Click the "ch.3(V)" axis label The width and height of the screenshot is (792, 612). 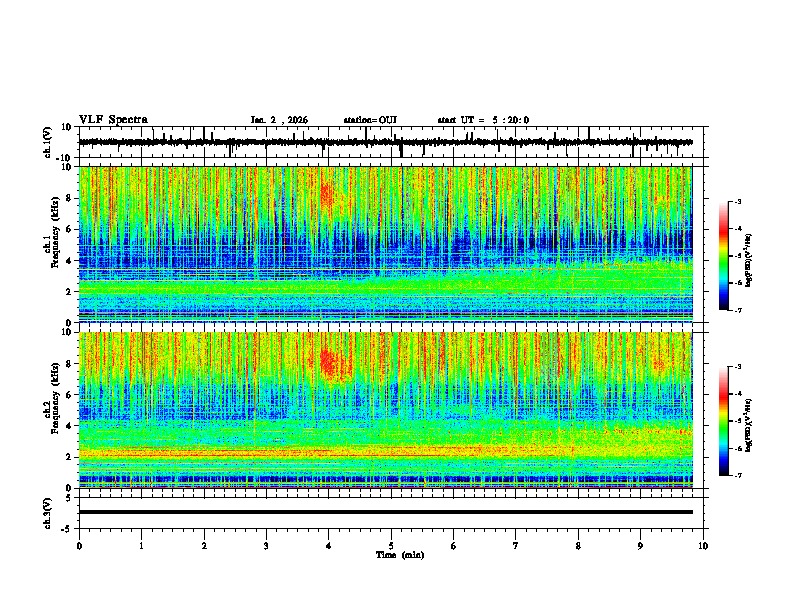pyautogui.click(x=47, y=514)
